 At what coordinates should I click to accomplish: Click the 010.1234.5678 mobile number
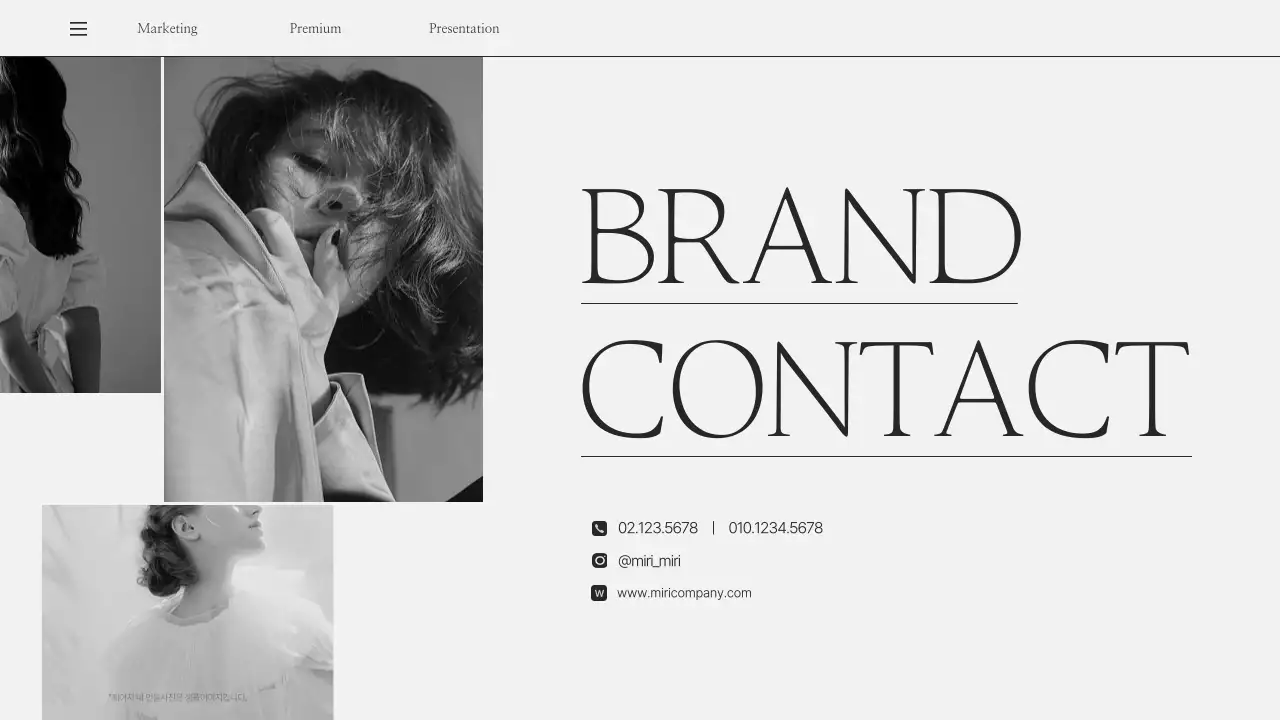pos(775,528)
